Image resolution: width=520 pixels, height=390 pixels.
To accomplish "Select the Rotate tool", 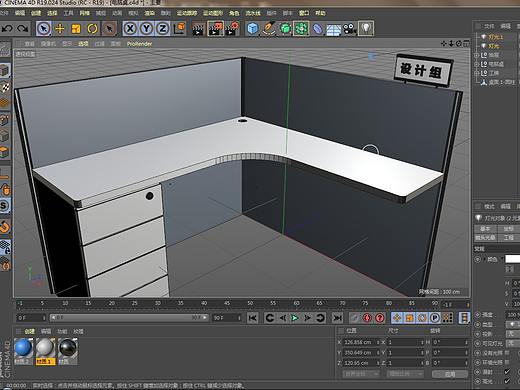I will (x=92, y=29).
